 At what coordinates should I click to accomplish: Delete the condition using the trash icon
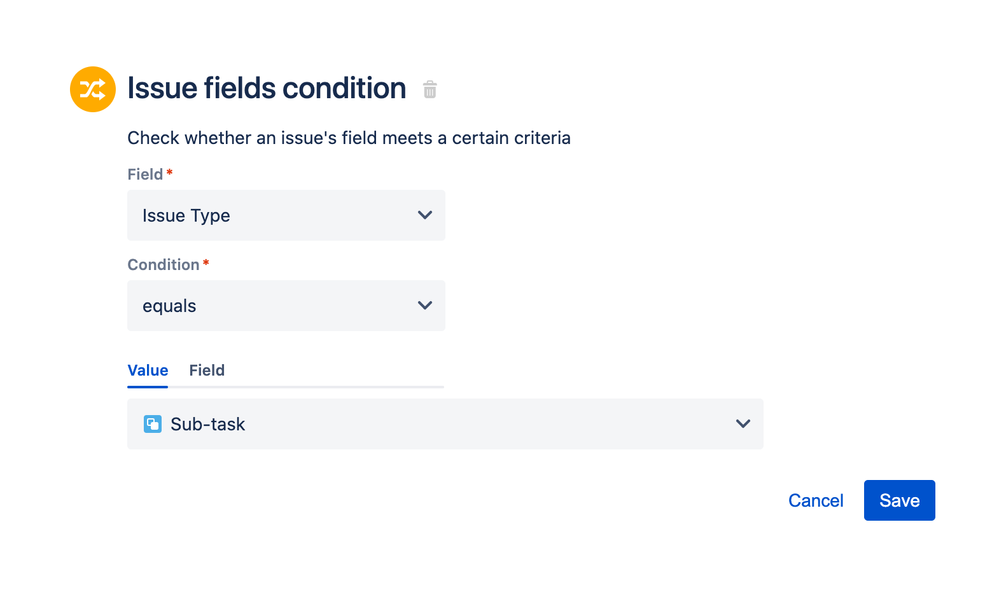click(430, 89)
